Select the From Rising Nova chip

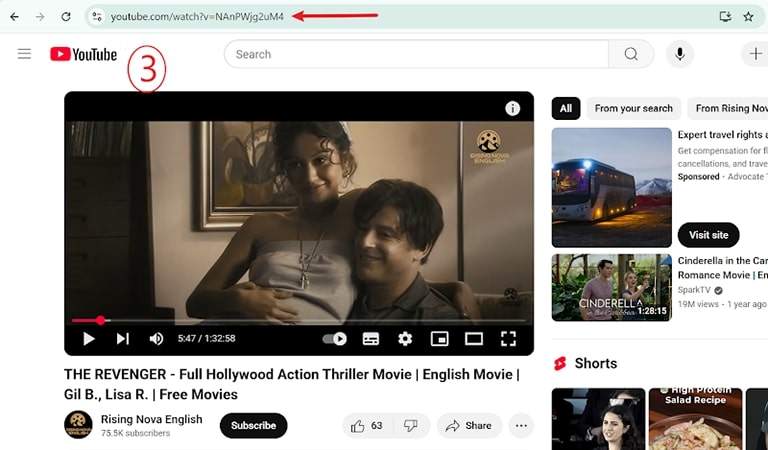(730, 108)
